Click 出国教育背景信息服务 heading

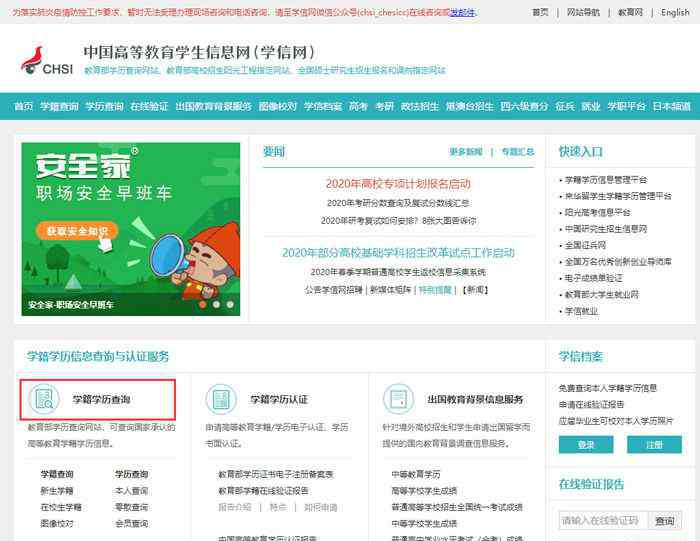tap(475, 399)
